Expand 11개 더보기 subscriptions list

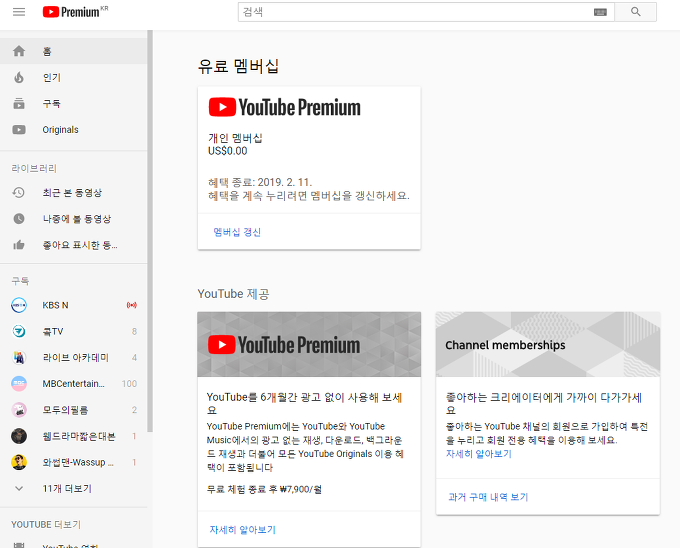pos(74,489)
